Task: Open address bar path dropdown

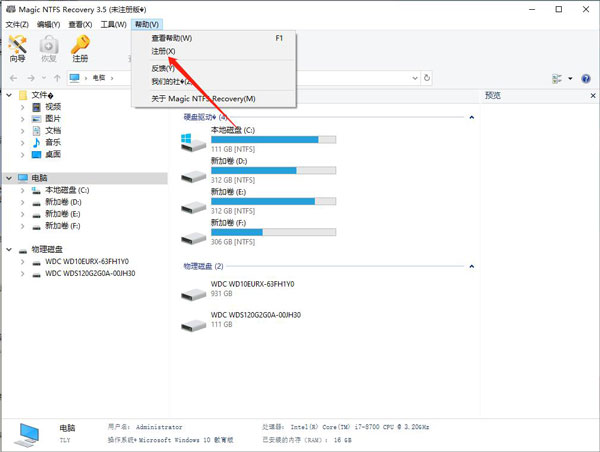Action: click(415, 78)
